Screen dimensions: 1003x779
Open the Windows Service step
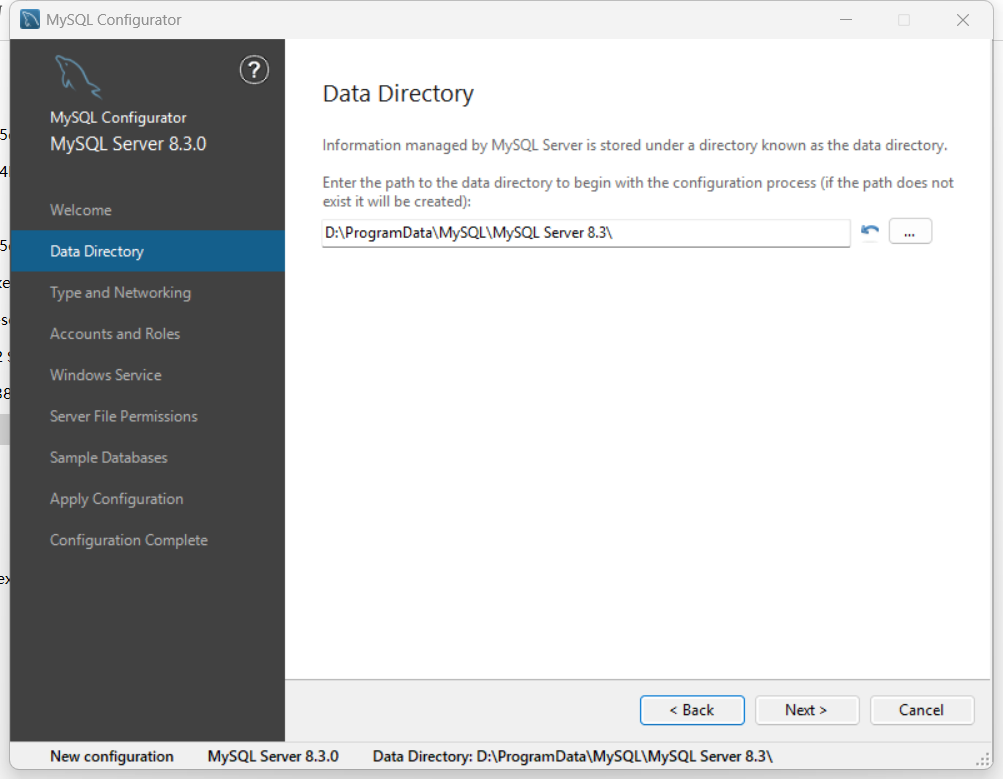coord(147,375)
